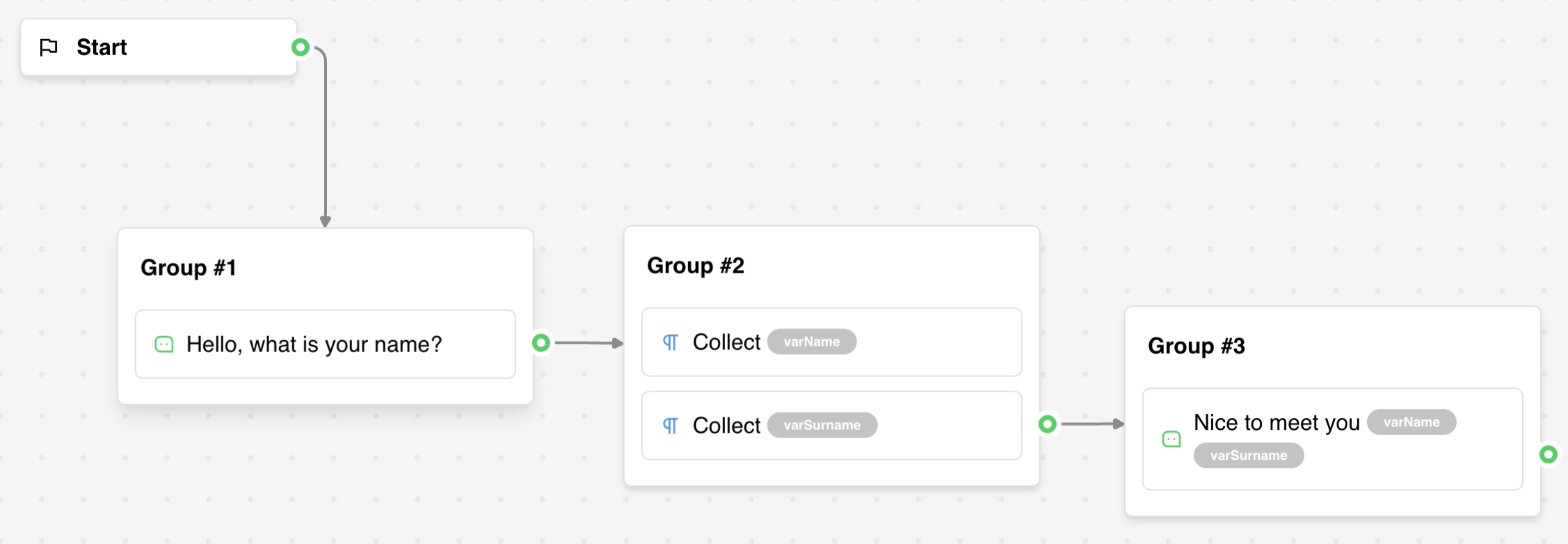Select the Group #1 title
Image resolution: width=1568 pixels, height=544 pixels.
click(x=189, y=268)
